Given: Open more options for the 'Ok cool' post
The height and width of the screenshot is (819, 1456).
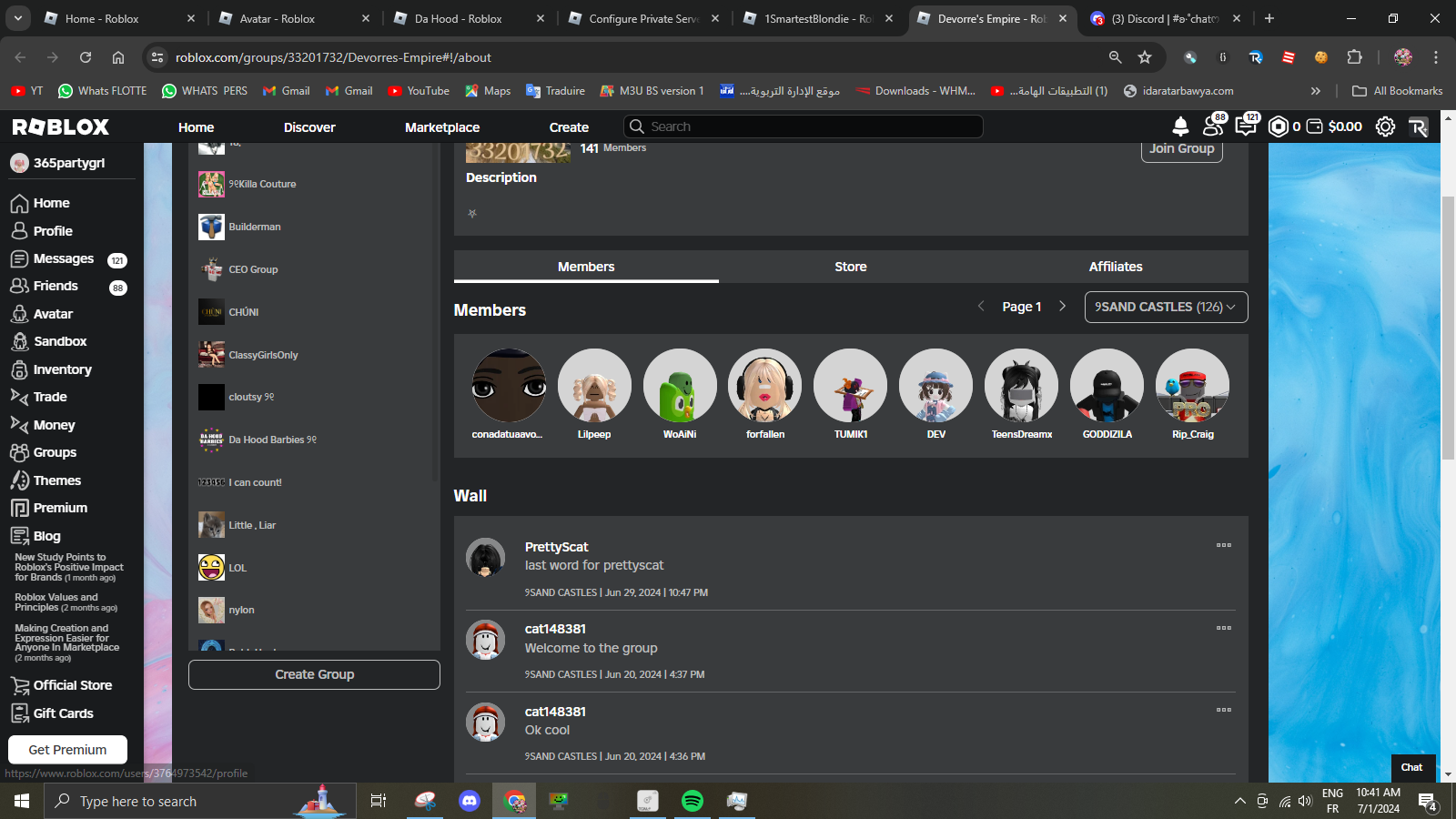Looking at the screenshot, I should [x=1224, y=710].
